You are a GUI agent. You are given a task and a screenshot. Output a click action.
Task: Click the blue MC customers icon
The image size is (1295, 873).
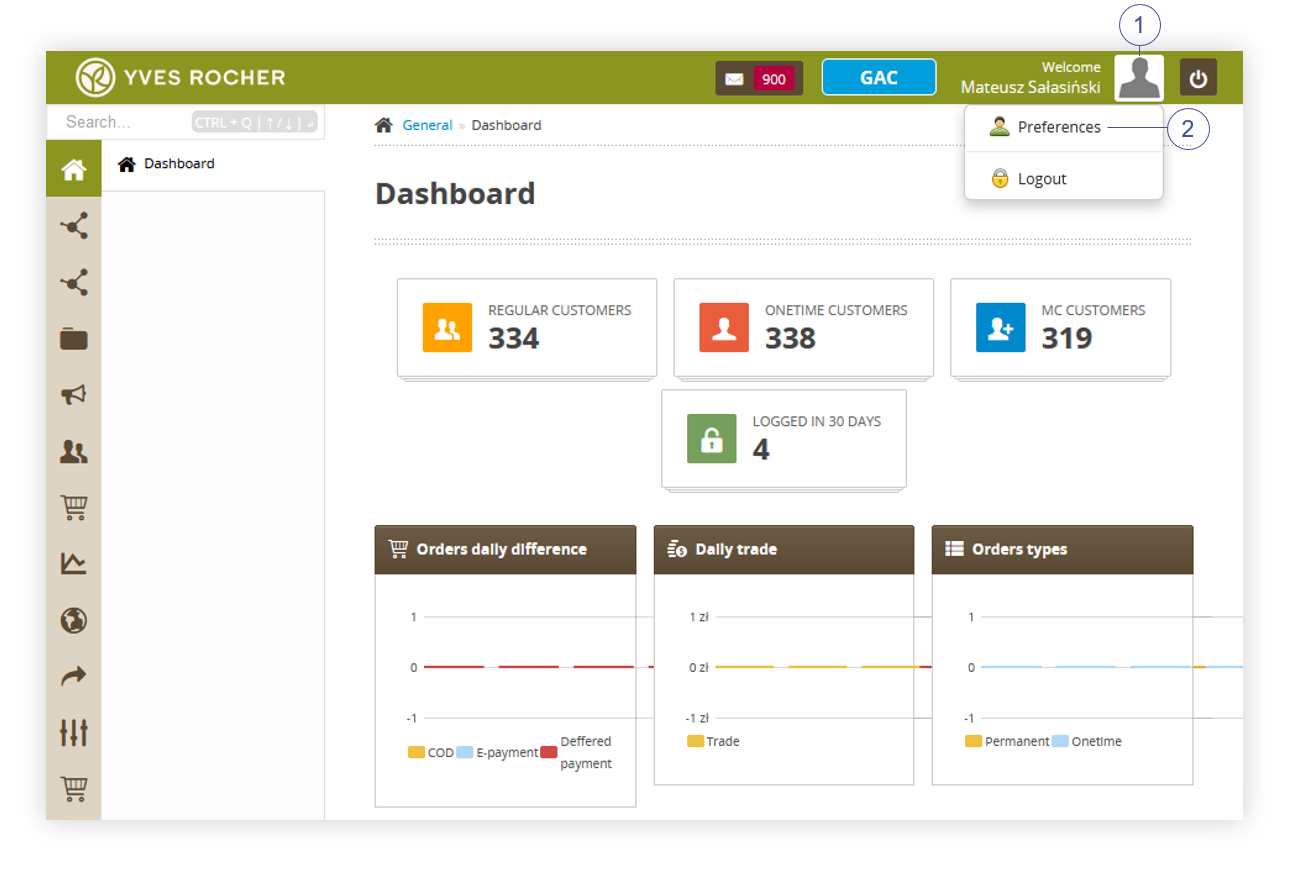click(1001, 328)
